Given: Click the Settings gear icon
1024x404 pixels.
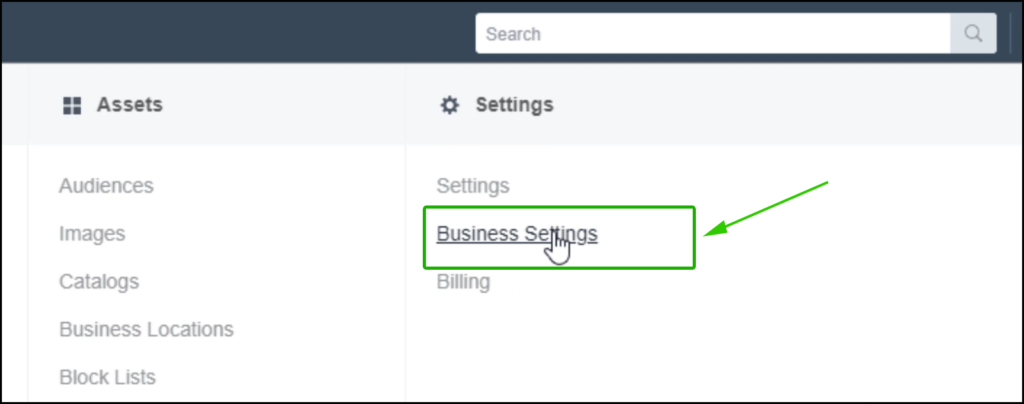Looking at the screenshot, I should pyautogui.click(x=449, y=105).
